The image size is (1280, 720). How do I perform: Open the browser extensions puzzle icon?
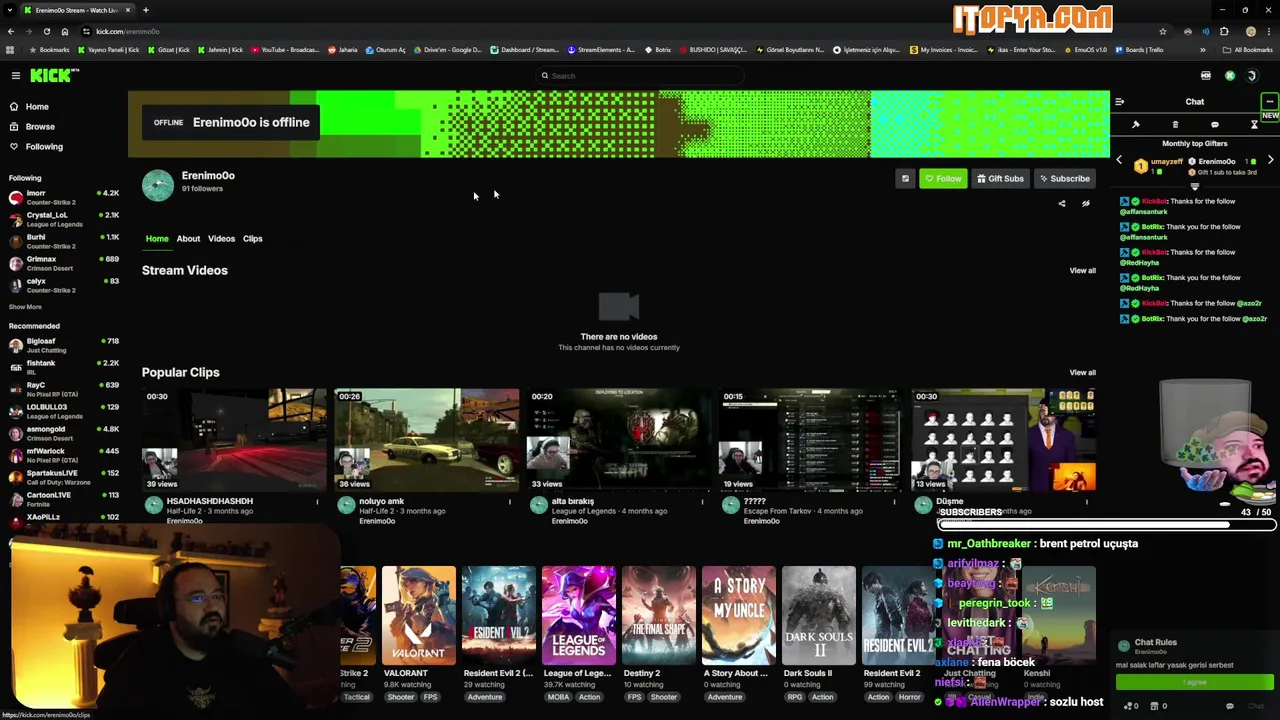(x=1224, y=32)
